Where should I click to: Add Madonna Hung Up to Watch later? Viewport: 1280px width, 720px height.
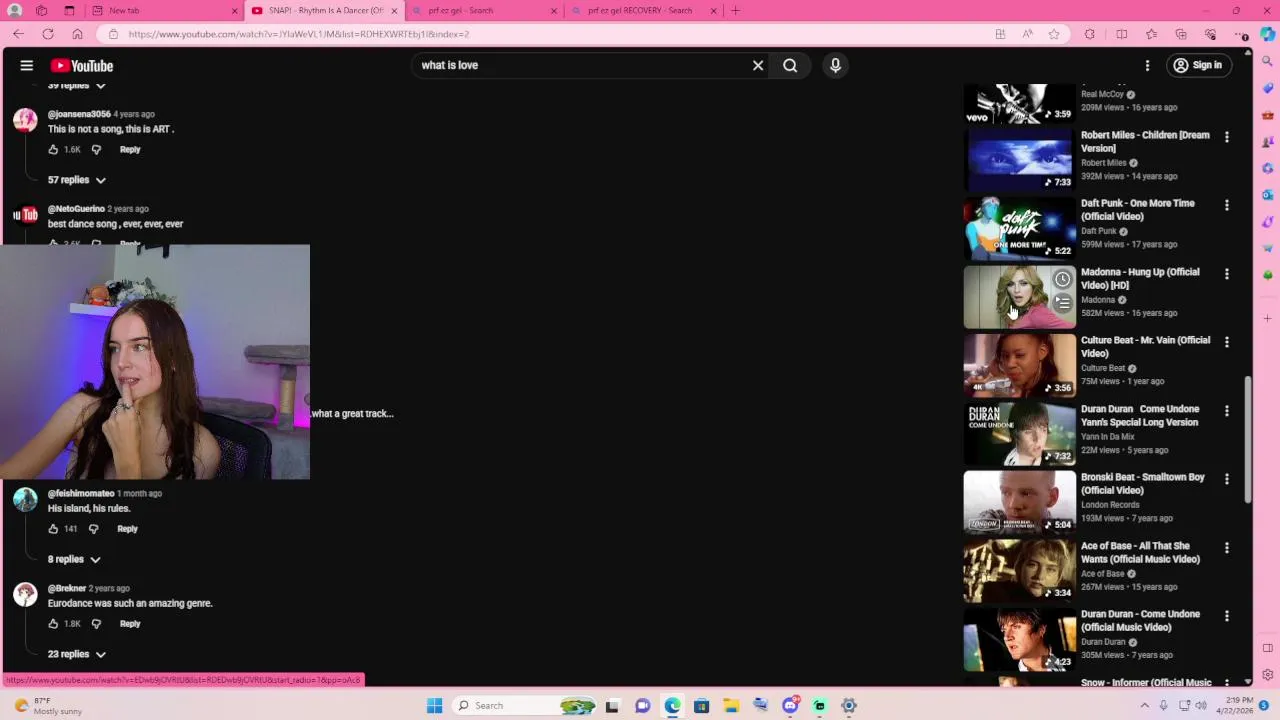click(1062, 280)
